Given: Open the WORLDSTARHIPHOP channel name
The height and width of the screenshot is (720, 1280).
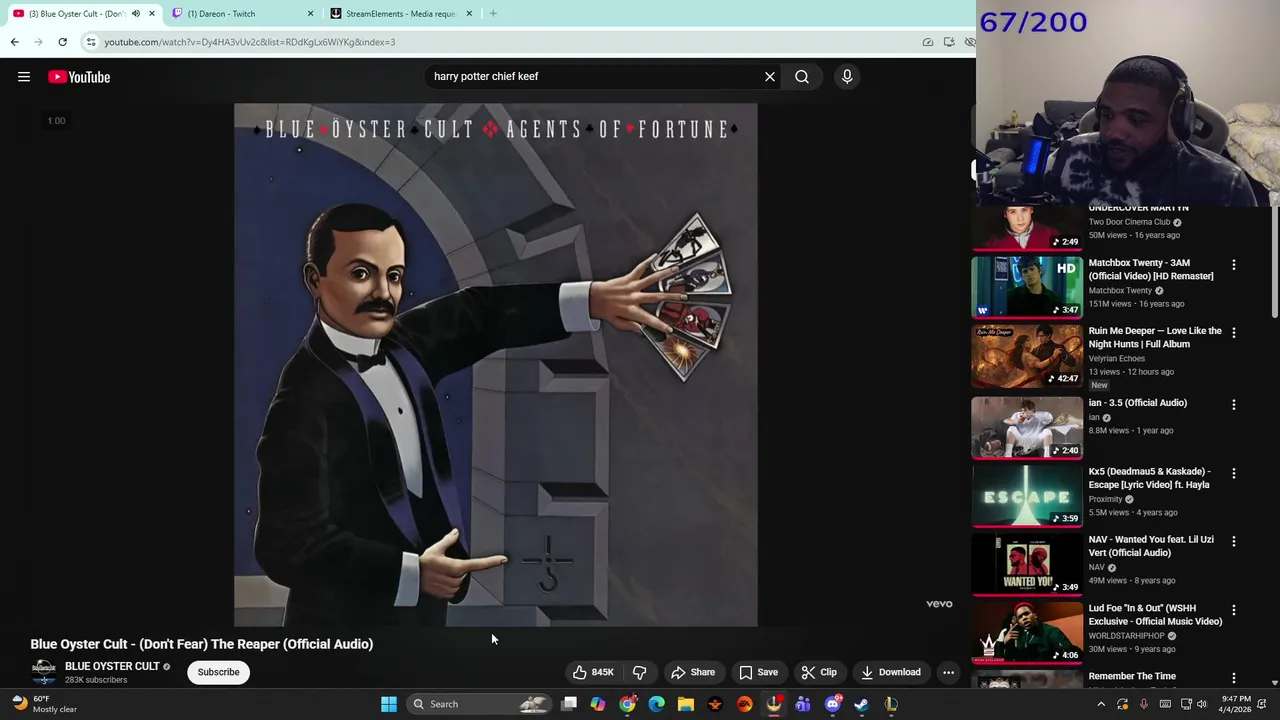Looking at the screenshot, I should (1126, 636).
